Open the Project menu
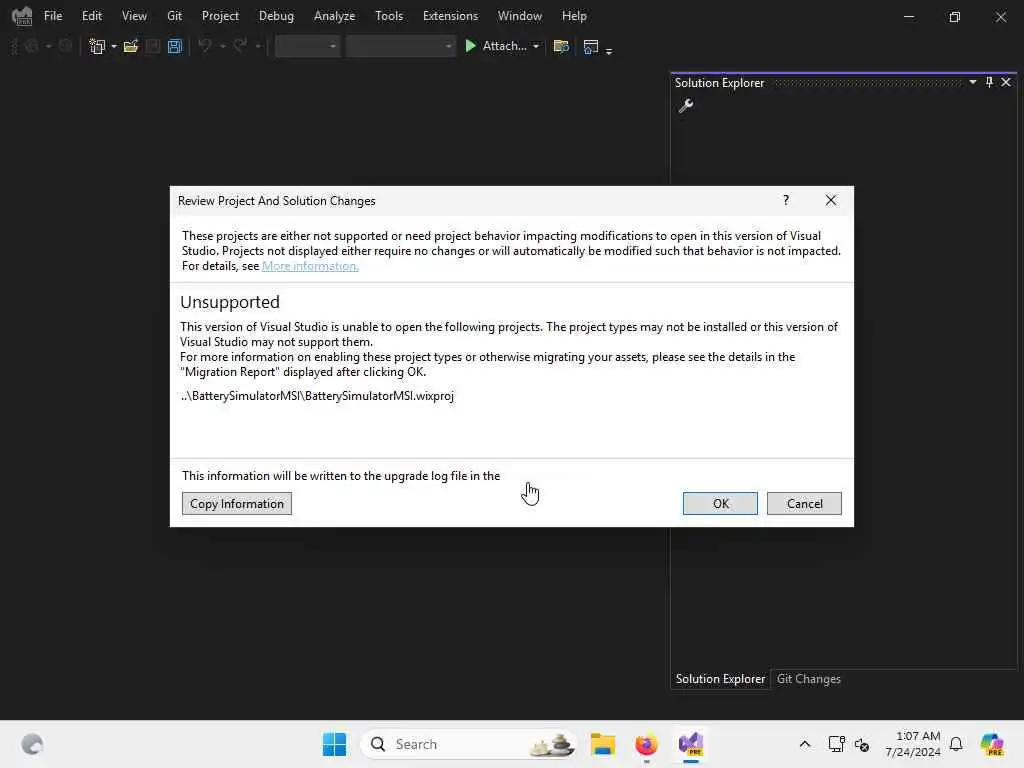 [x=220, y=16]
